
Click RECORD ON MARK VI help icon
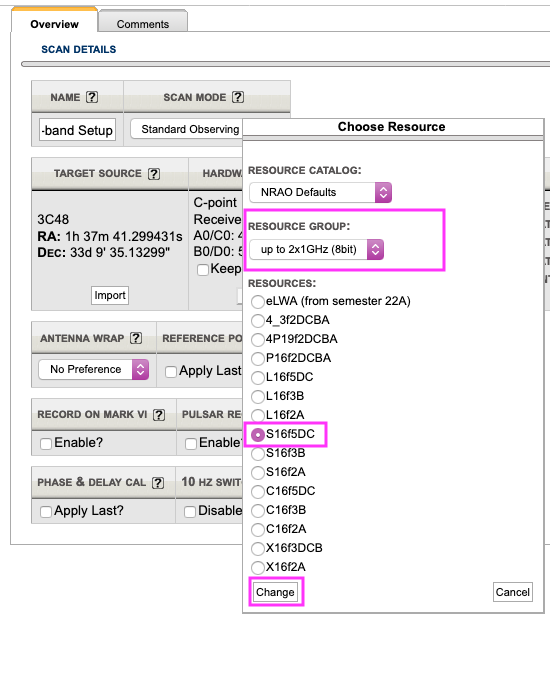click(x=159, y=415)
